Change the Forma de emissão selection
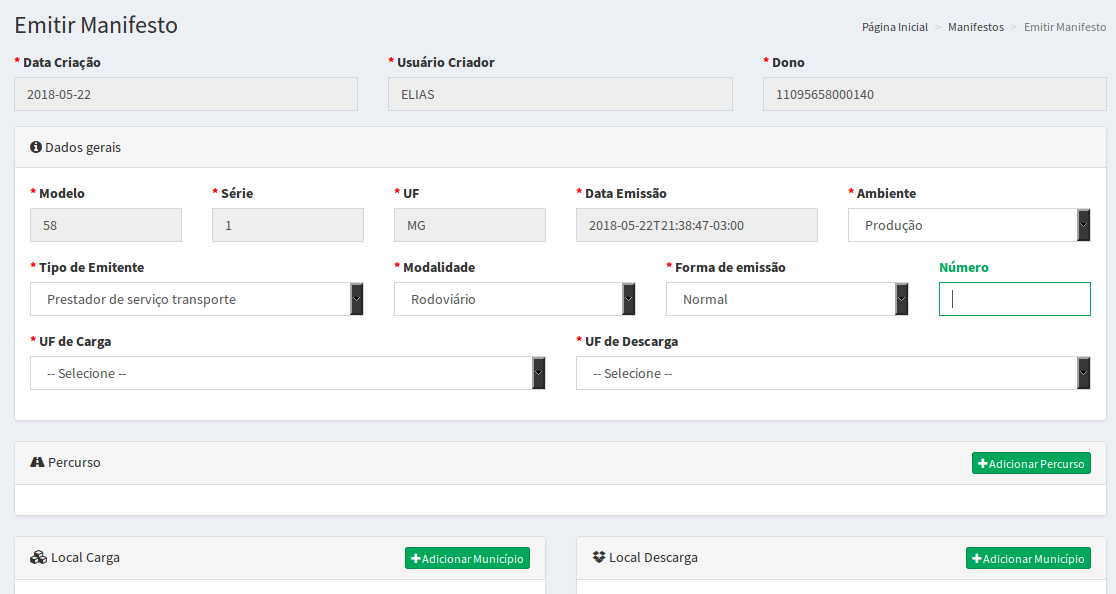 coord(787,299)
